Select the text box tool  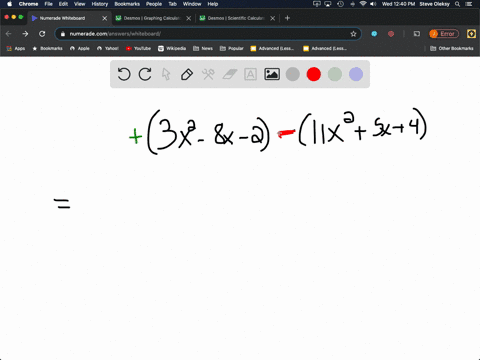click(x=250, y=74)
